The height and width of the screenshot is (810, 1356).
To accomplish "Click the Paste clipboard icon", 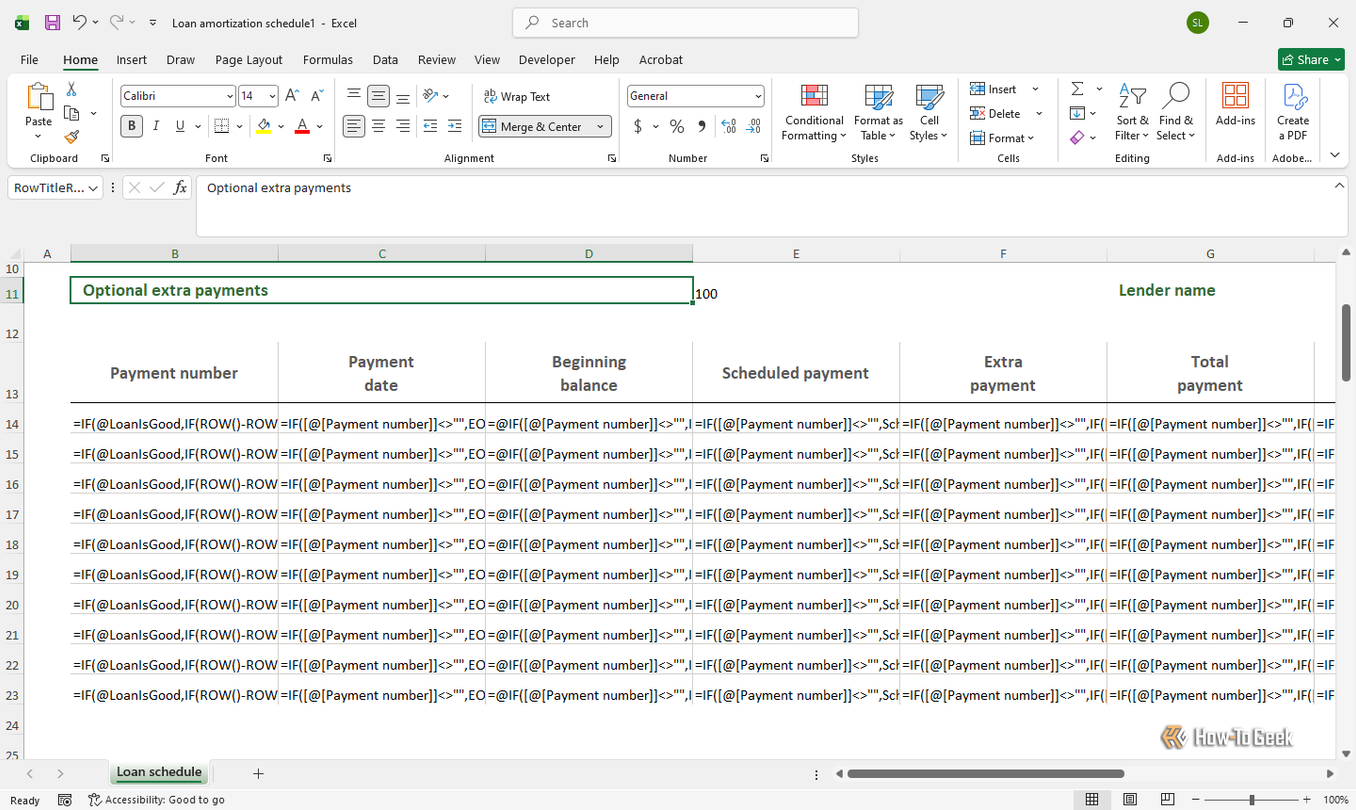I will click(39, 97).
